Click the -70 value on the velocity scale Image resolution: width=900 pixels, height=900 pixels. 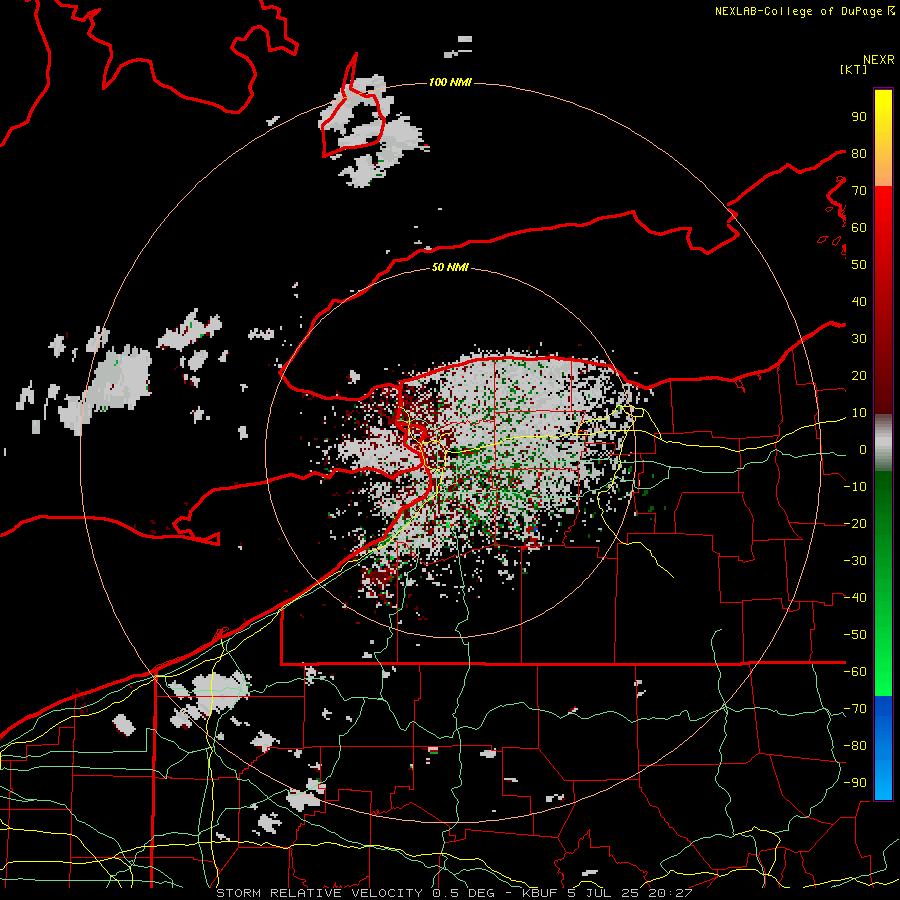coord(855,709)
